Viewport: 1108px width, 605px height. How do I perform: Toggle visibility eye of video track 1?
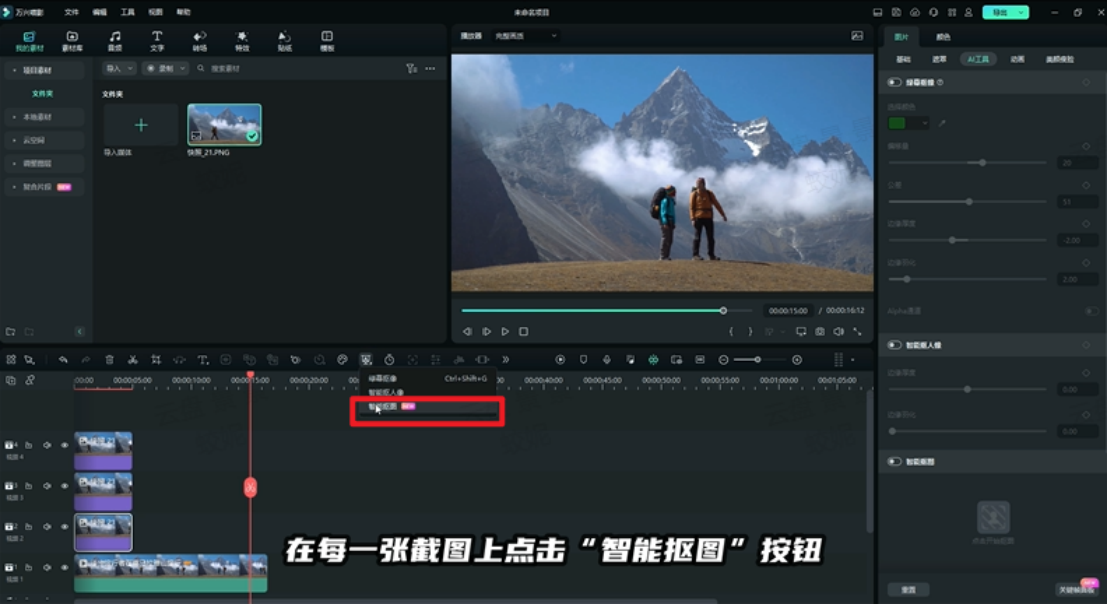click(64, 567)
